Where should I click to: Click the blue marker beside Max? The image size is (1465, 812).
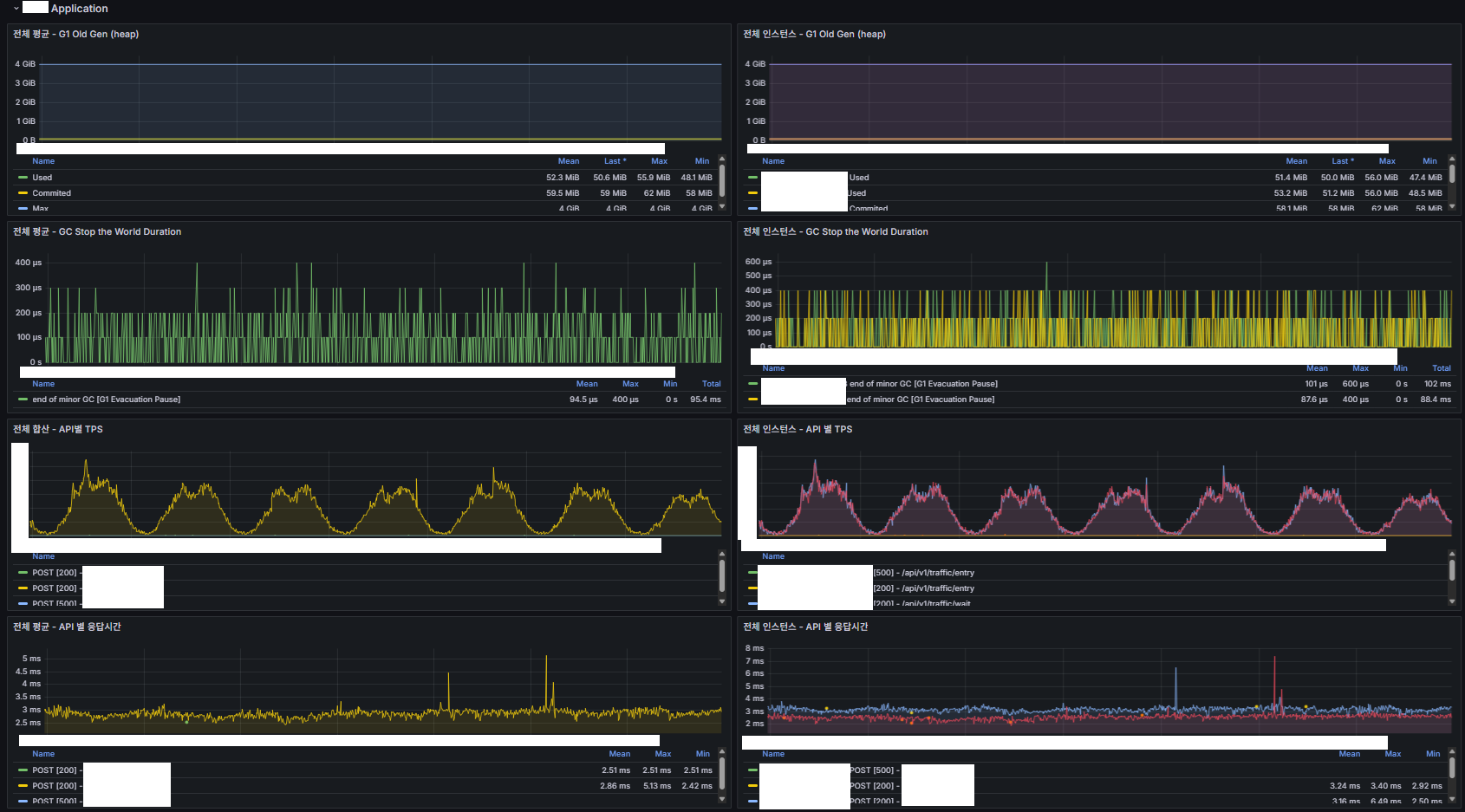tap(23, 209)
